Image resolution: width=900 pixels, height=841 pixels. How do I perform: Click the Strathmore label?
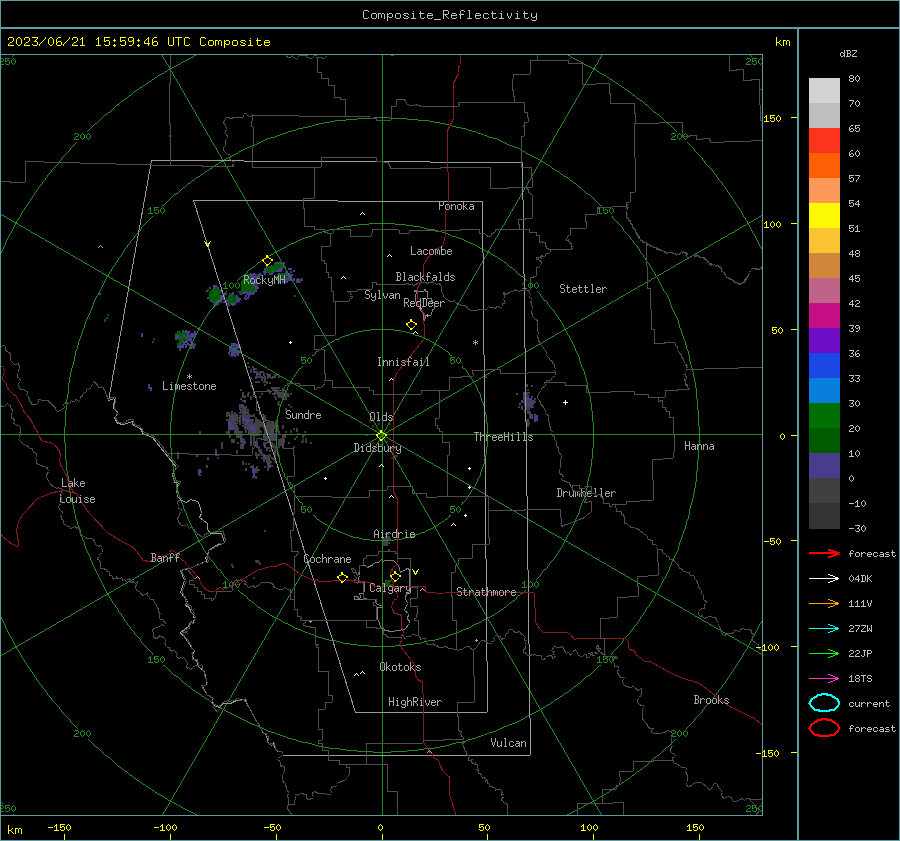pos(486,592)
